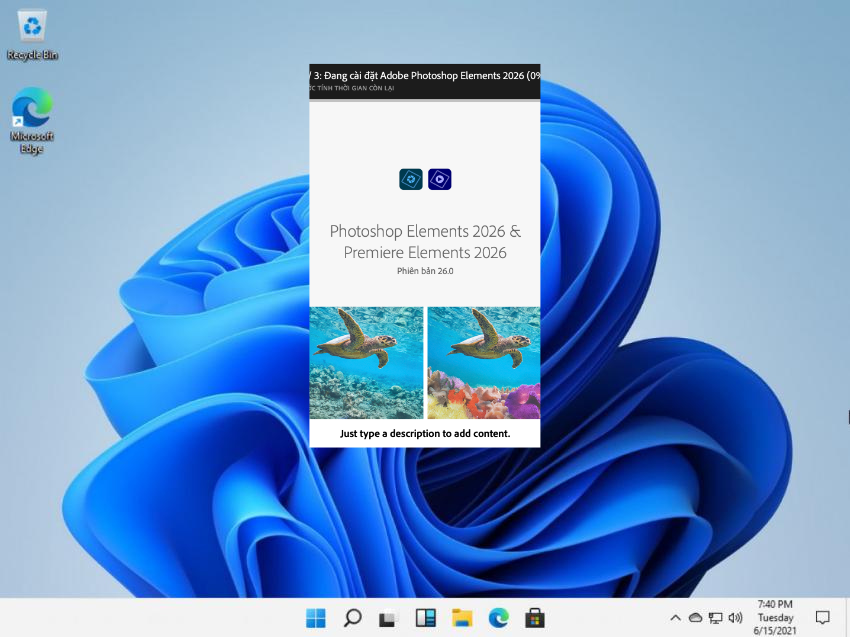Open the notification center
Viewport: 850px width, 637px height.
[823, 618]
